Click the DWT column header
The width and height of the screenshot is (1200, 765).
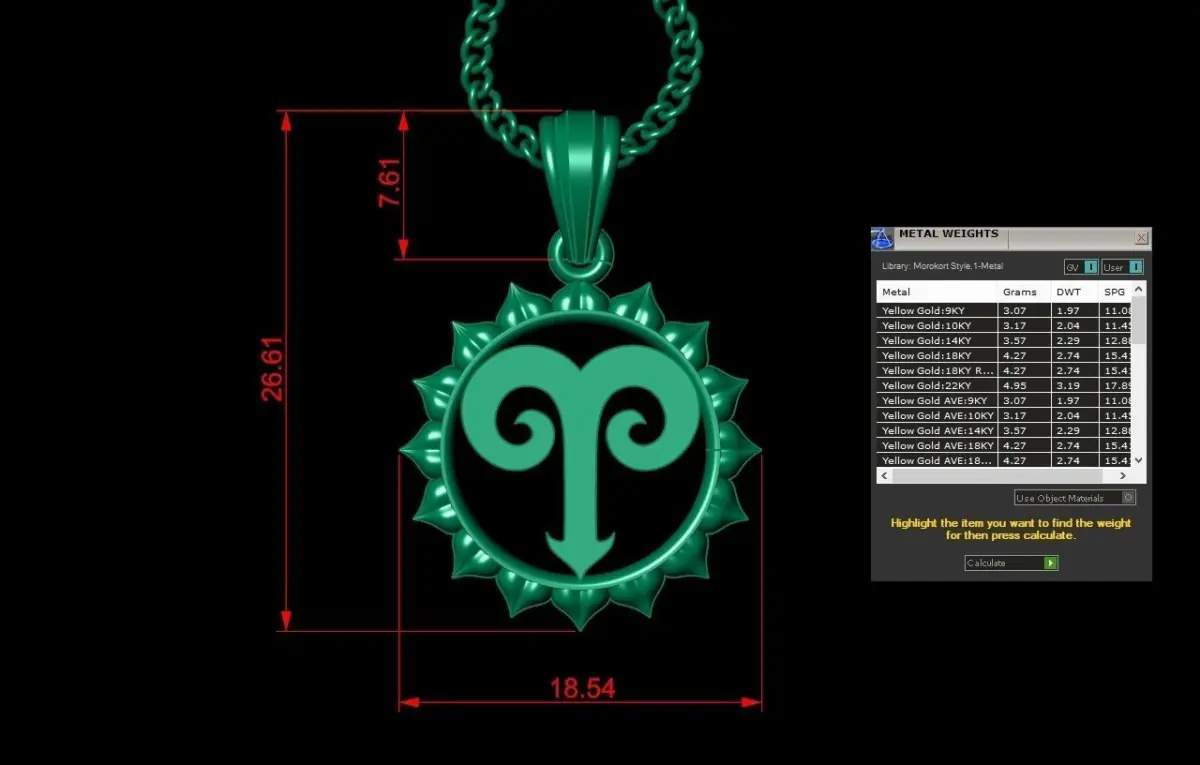pos(1074,292)
